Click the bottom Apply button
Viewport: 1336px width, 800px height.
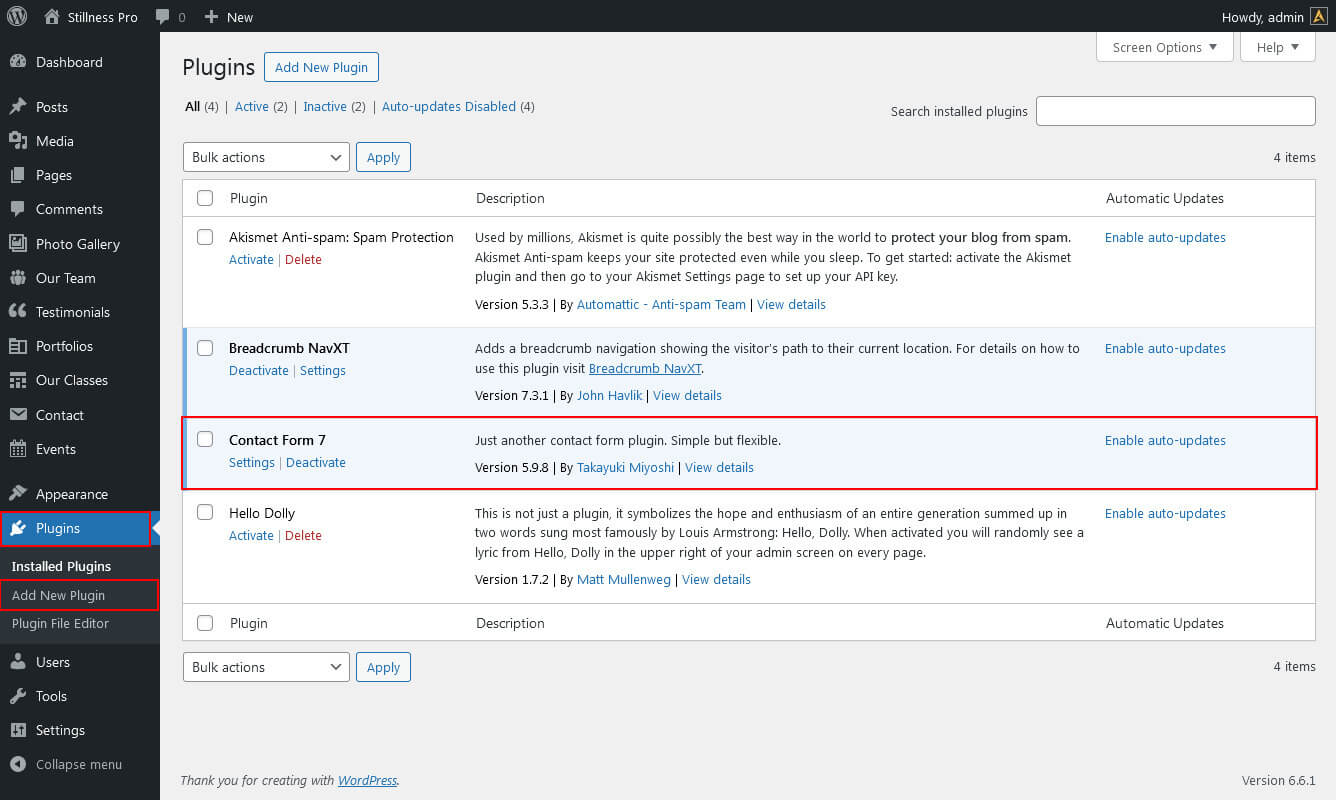[383, 667]
